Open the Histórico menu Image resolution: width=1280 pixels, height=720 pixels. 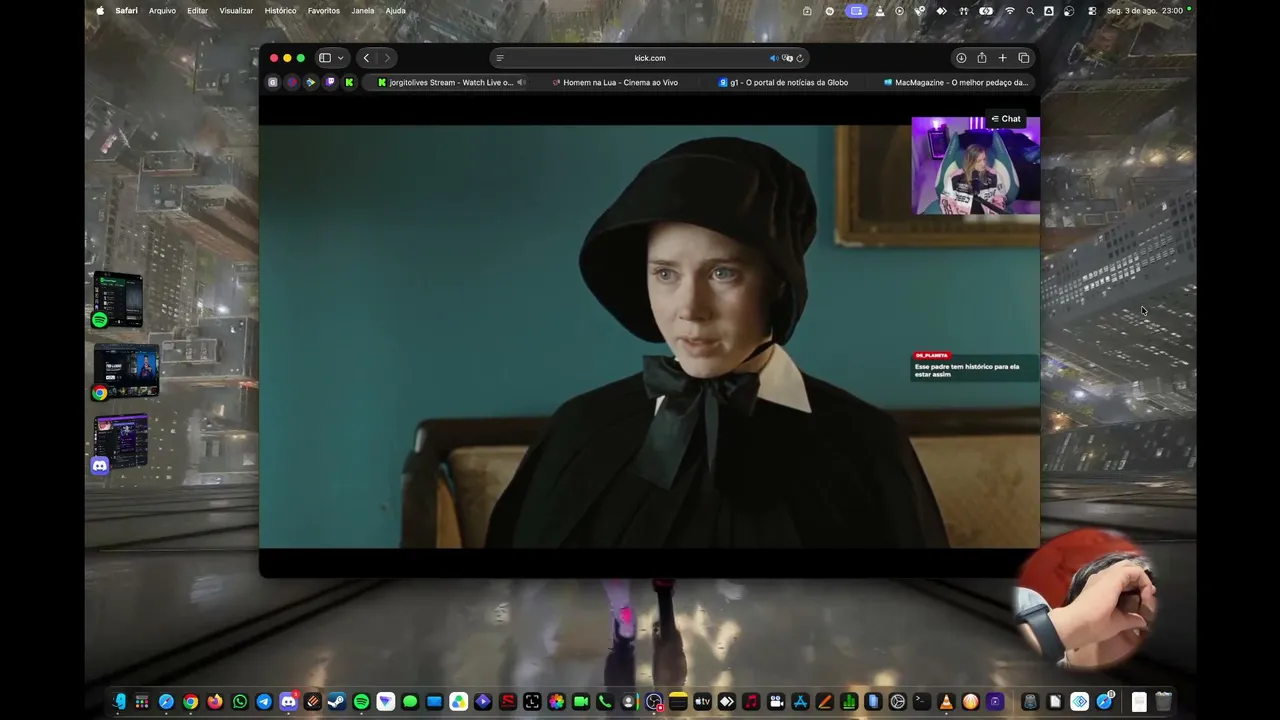tap(281, 11)
